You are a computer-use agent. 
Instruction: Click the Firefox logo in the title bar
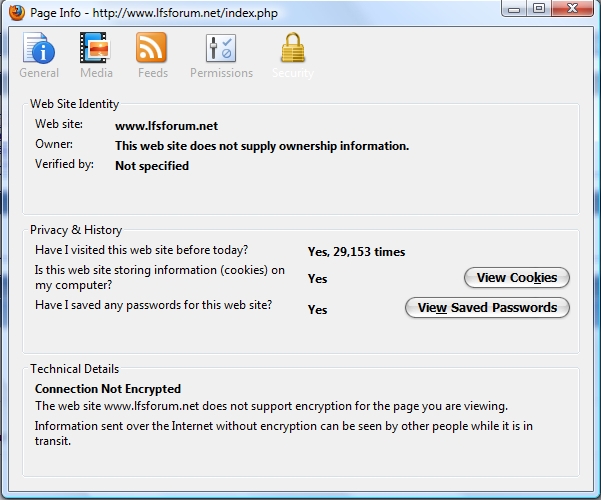[x=17, y=11]
